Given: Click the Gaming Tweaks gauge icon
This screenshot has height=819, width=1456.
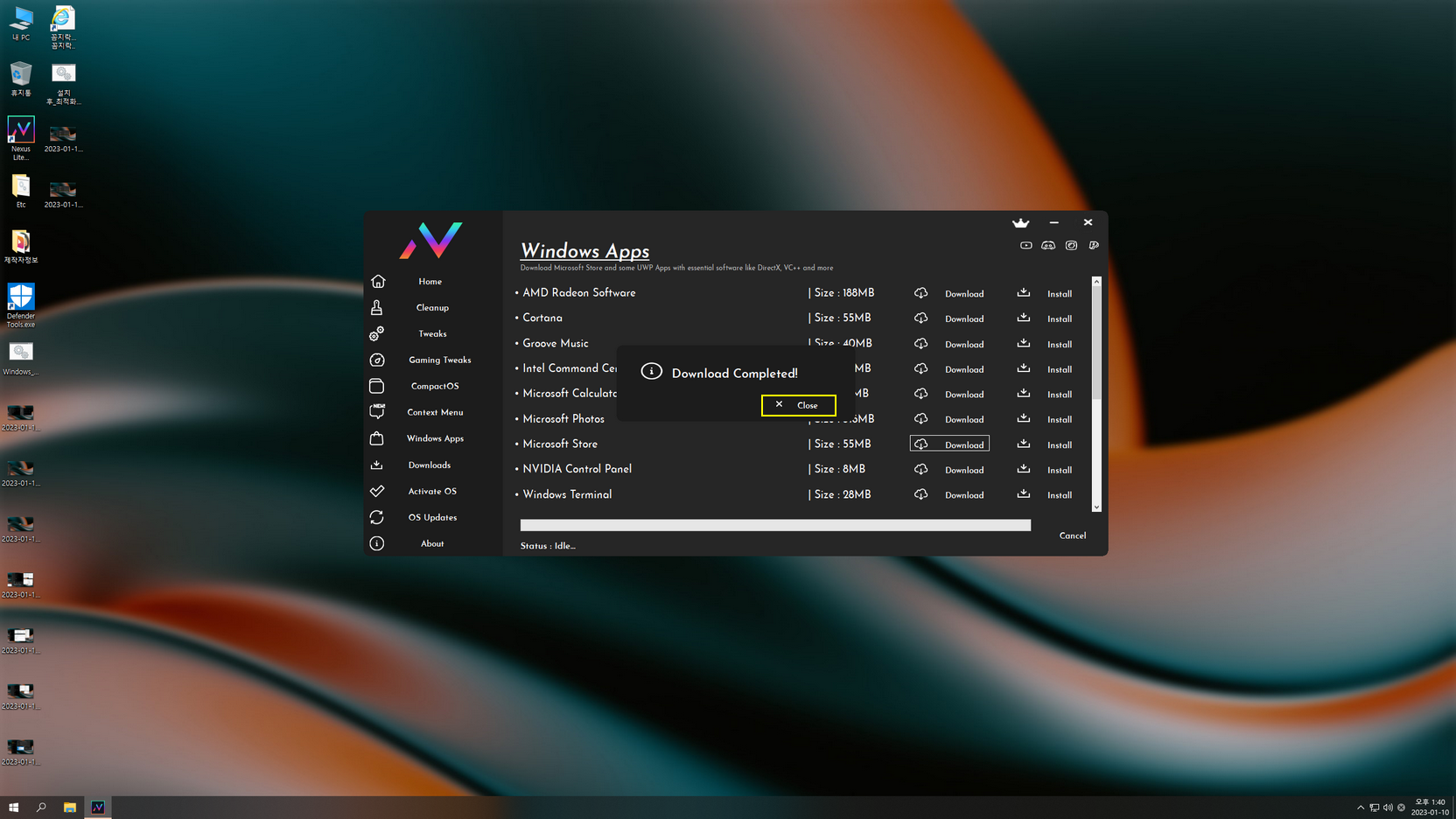Looking at the screenshot, I should pos(377,360).
